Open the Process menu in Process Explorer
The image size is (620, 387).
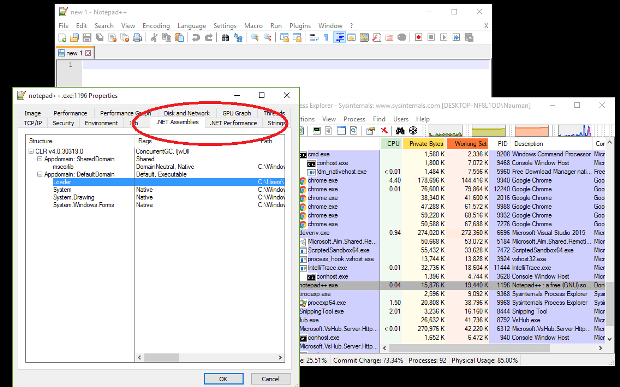tap(354, 119)
